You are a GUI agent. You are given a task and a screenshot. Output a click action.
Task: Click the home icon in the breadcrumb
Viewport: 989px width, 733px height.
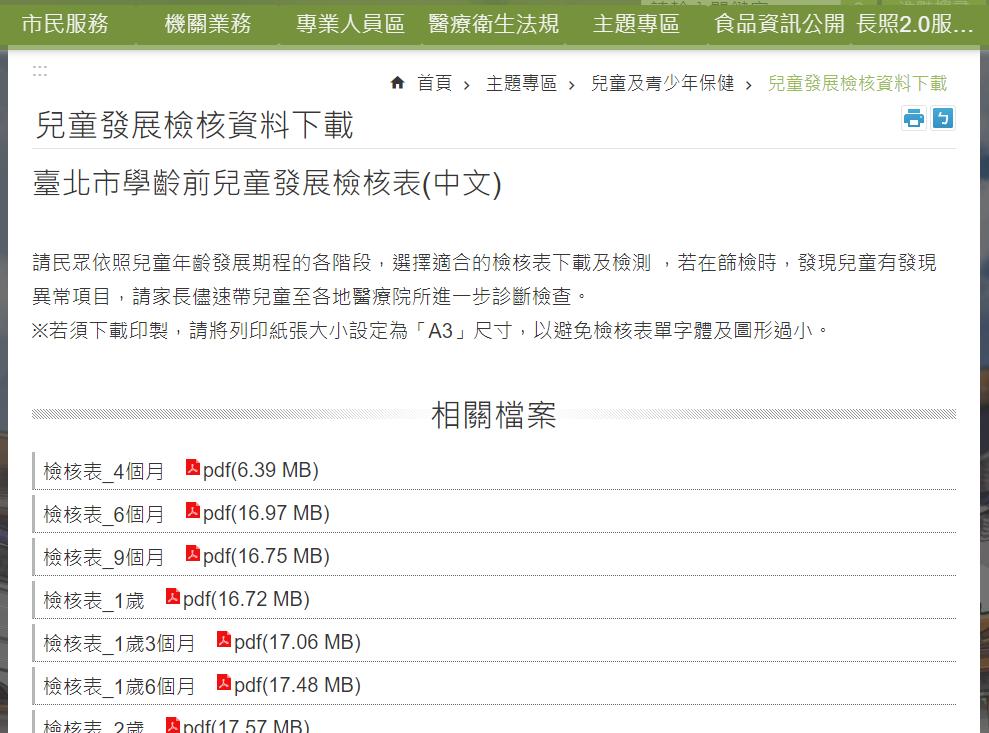pyautogui.click(x=397, y=83)
